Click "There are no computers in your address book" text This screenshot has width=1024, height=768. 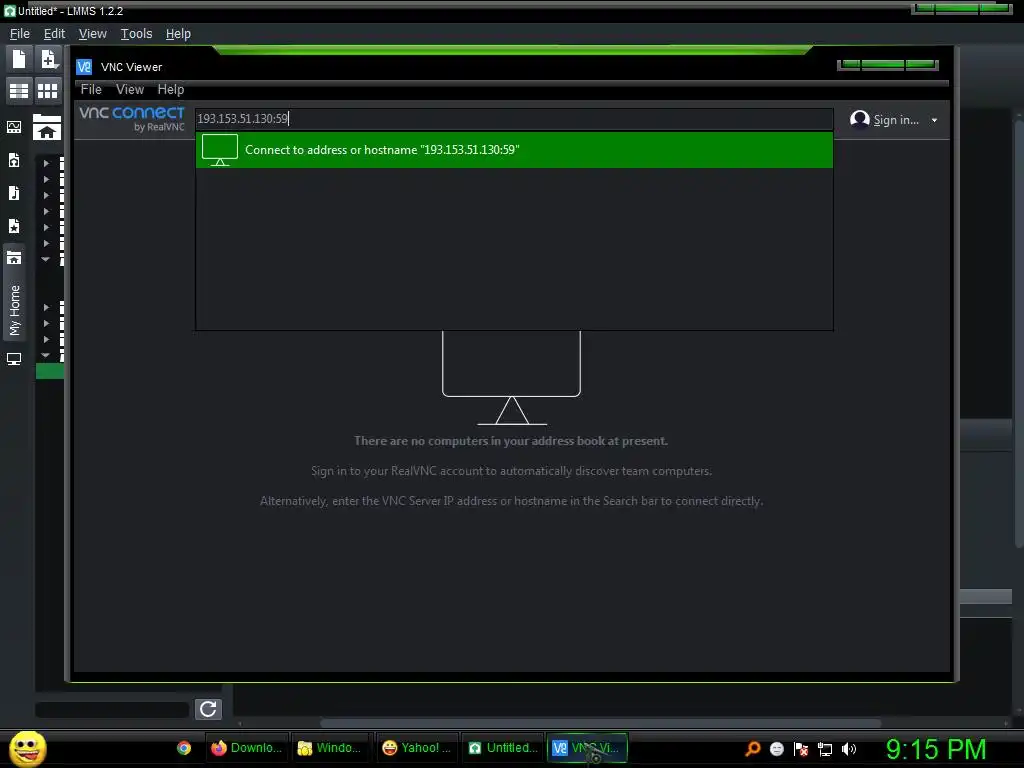[x=511, y=441]
